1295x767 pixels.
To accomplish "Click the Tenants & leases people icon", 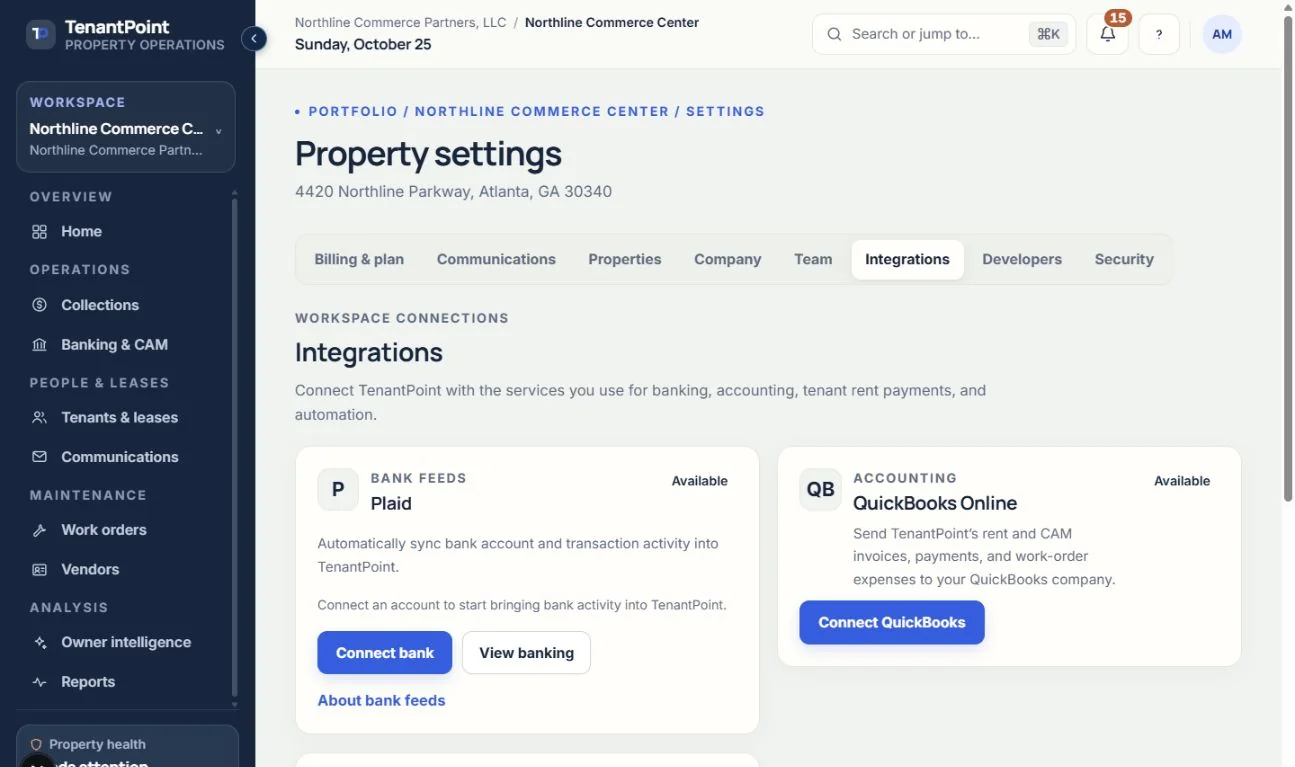I will point(40,418).
